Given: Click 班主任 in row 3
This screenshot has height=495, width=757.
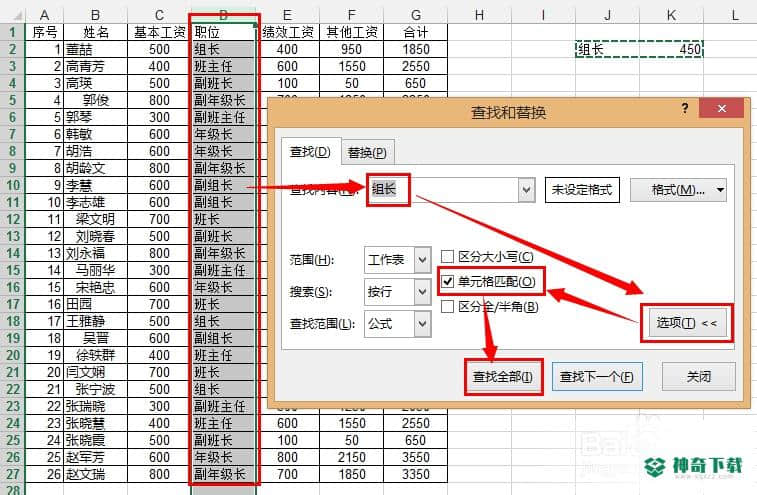Looking at the screenshot, I should (x=224, y=66).
